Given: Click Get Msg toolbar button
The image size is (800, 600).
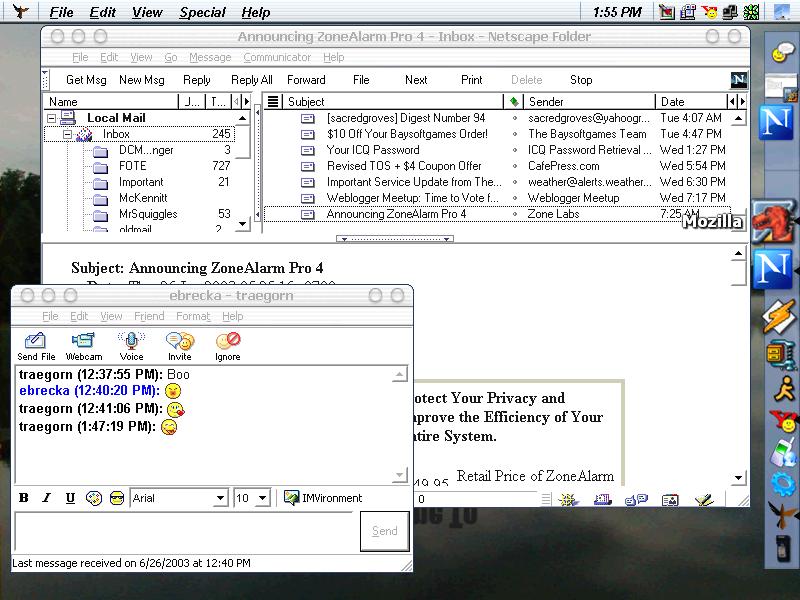Looking at the screenshot, I should 86,80.
